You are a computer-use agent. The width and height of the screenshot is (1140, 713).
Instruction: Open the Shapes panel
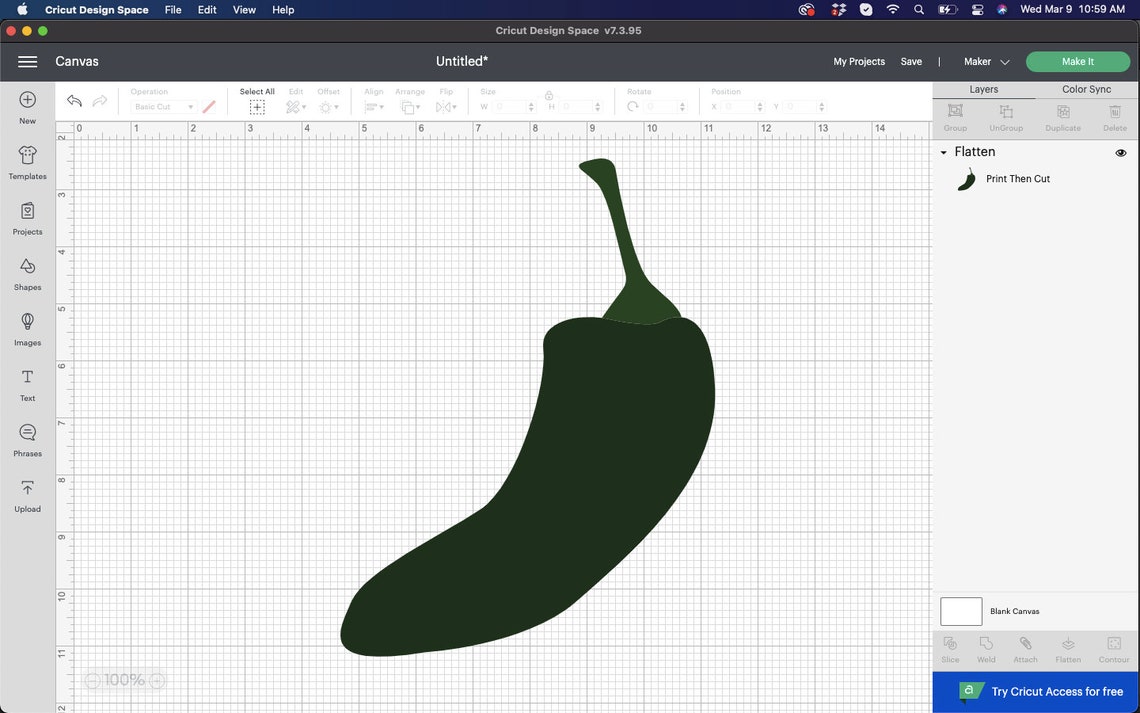[27, 270]
